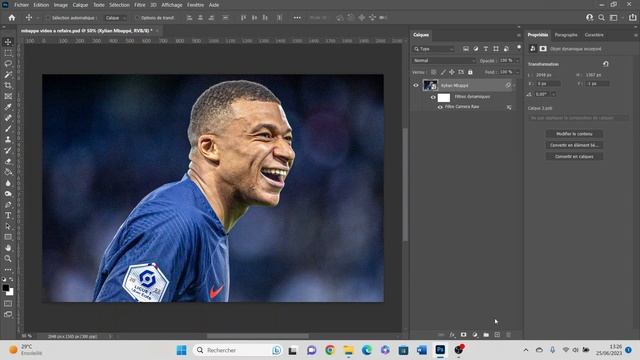Toggle lock image pixels brush icon
The height and width of the screenshot is (360, 640).
(x=443, y=72)
